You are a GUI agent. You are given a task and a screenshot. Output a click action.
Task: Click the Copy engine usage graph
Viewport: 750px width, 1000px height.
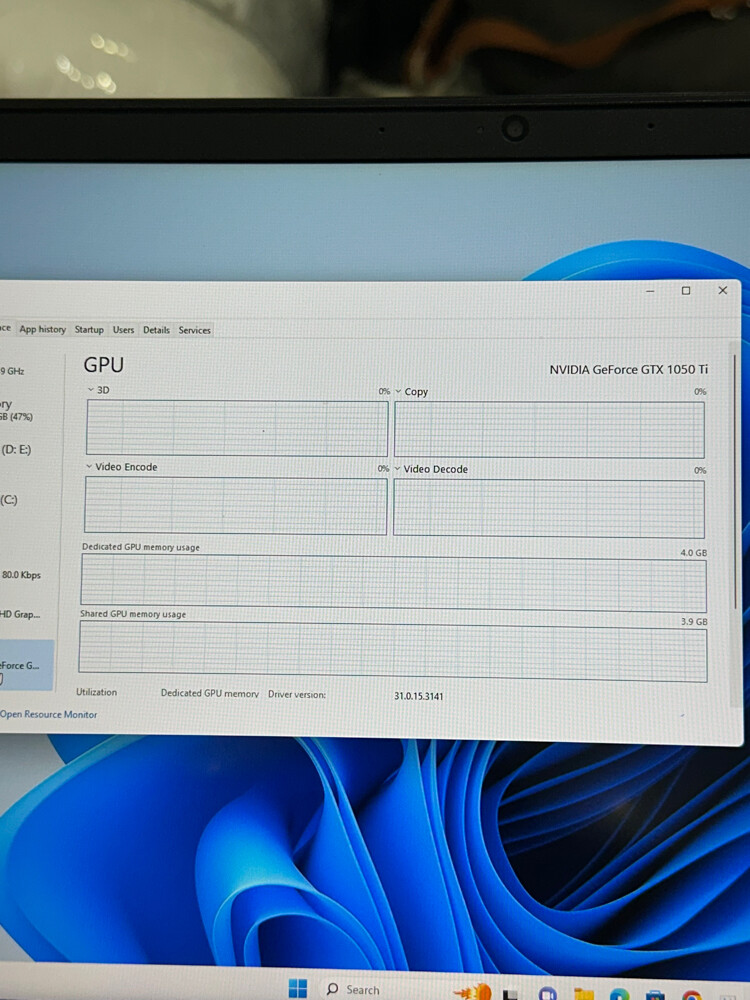pos(549,430)
